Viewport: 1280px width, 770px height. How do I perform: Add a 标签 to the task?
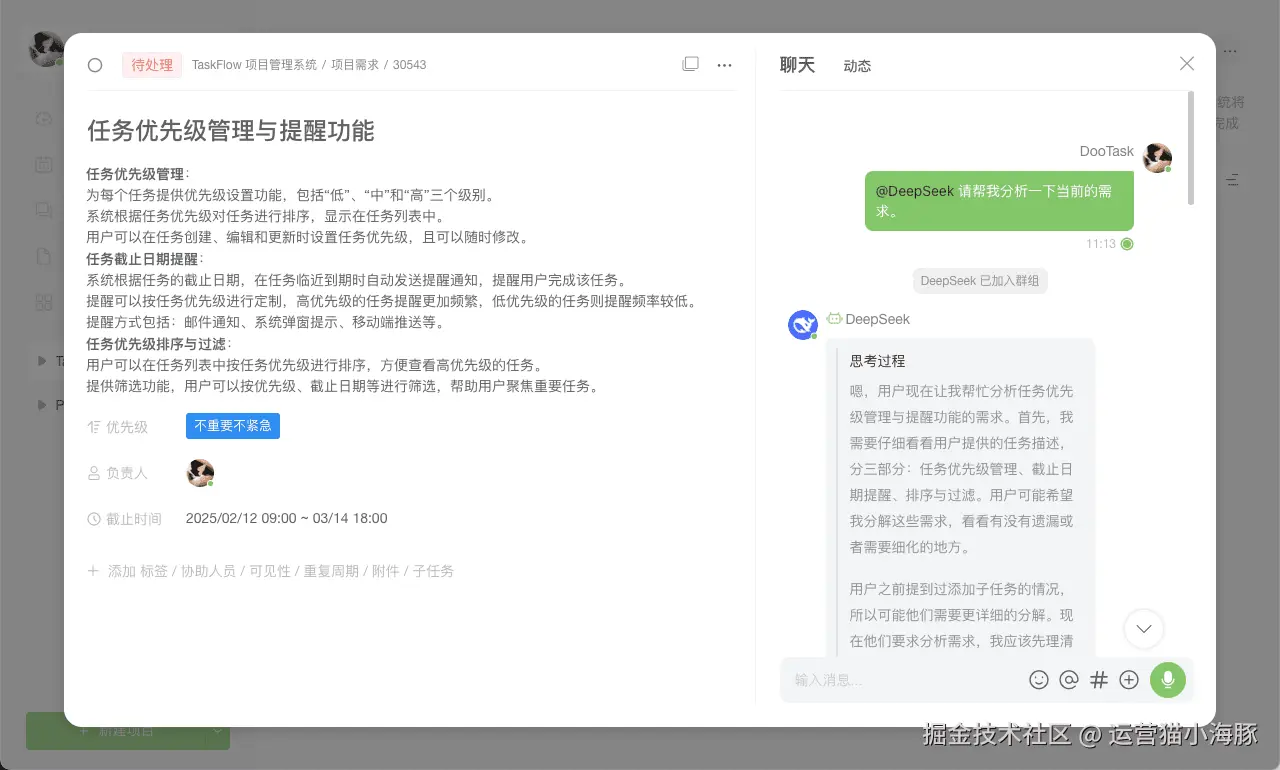(x=154, y=571)
